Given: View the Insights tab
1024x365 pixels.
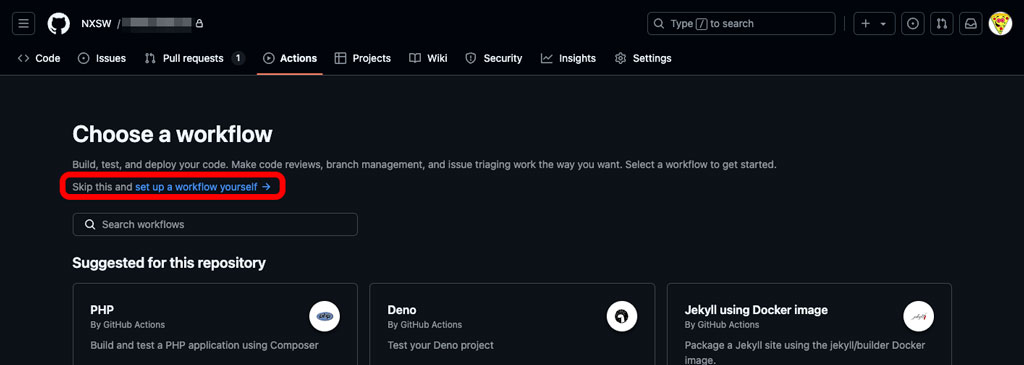Looking at the screenshot, I should click(x=568, y=58).
